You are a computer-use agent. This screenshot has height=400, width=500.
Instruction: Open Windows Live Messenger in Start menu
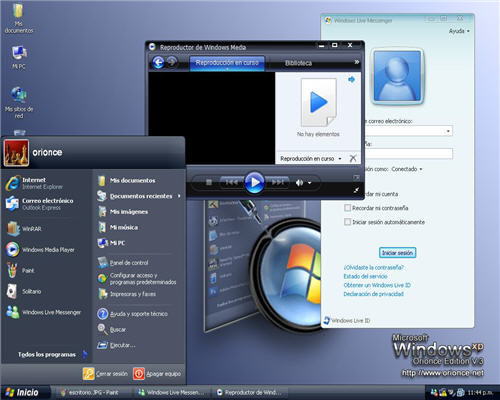(43, 312)
